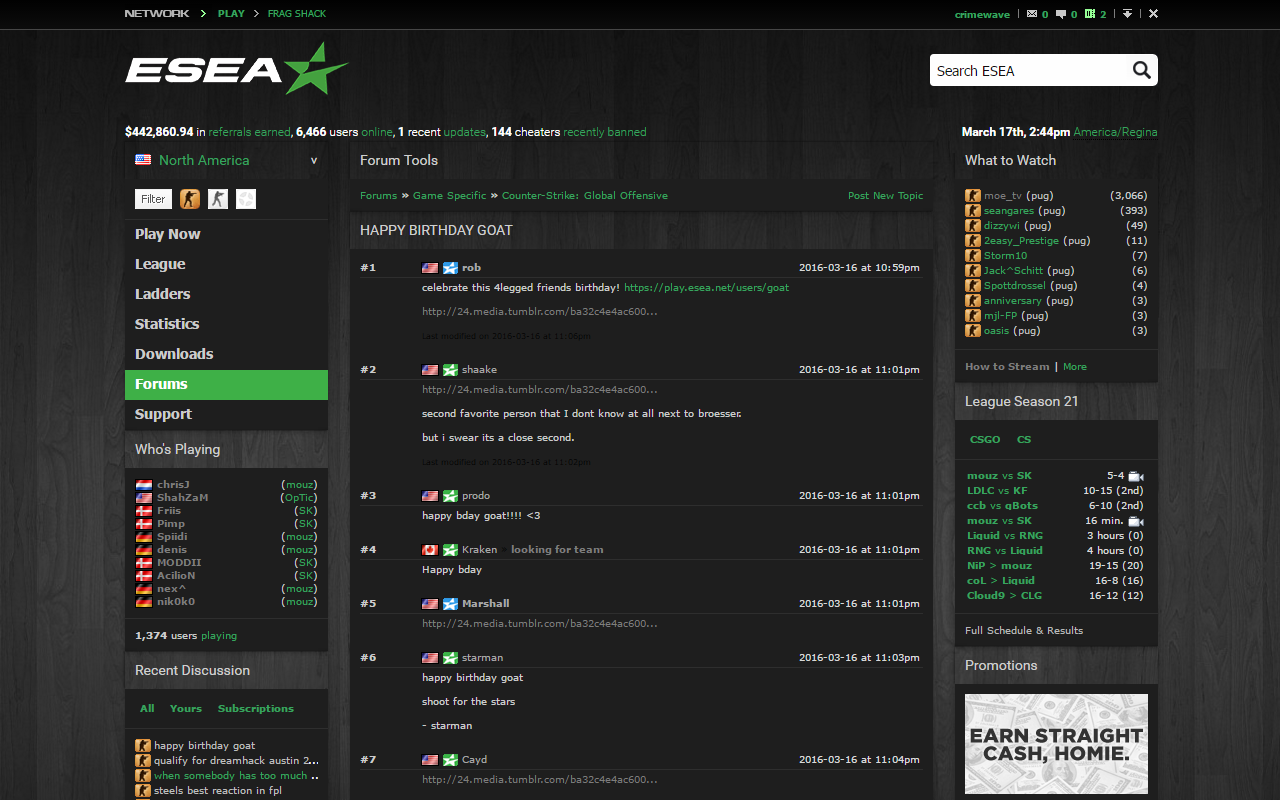Click the More streams link

(x=1075, y=367)
